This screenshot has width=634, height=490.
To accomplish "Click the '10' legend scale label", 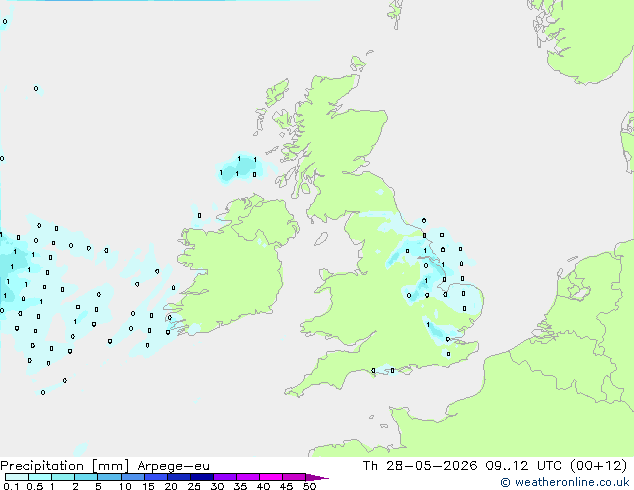I will tap(125, 486).
